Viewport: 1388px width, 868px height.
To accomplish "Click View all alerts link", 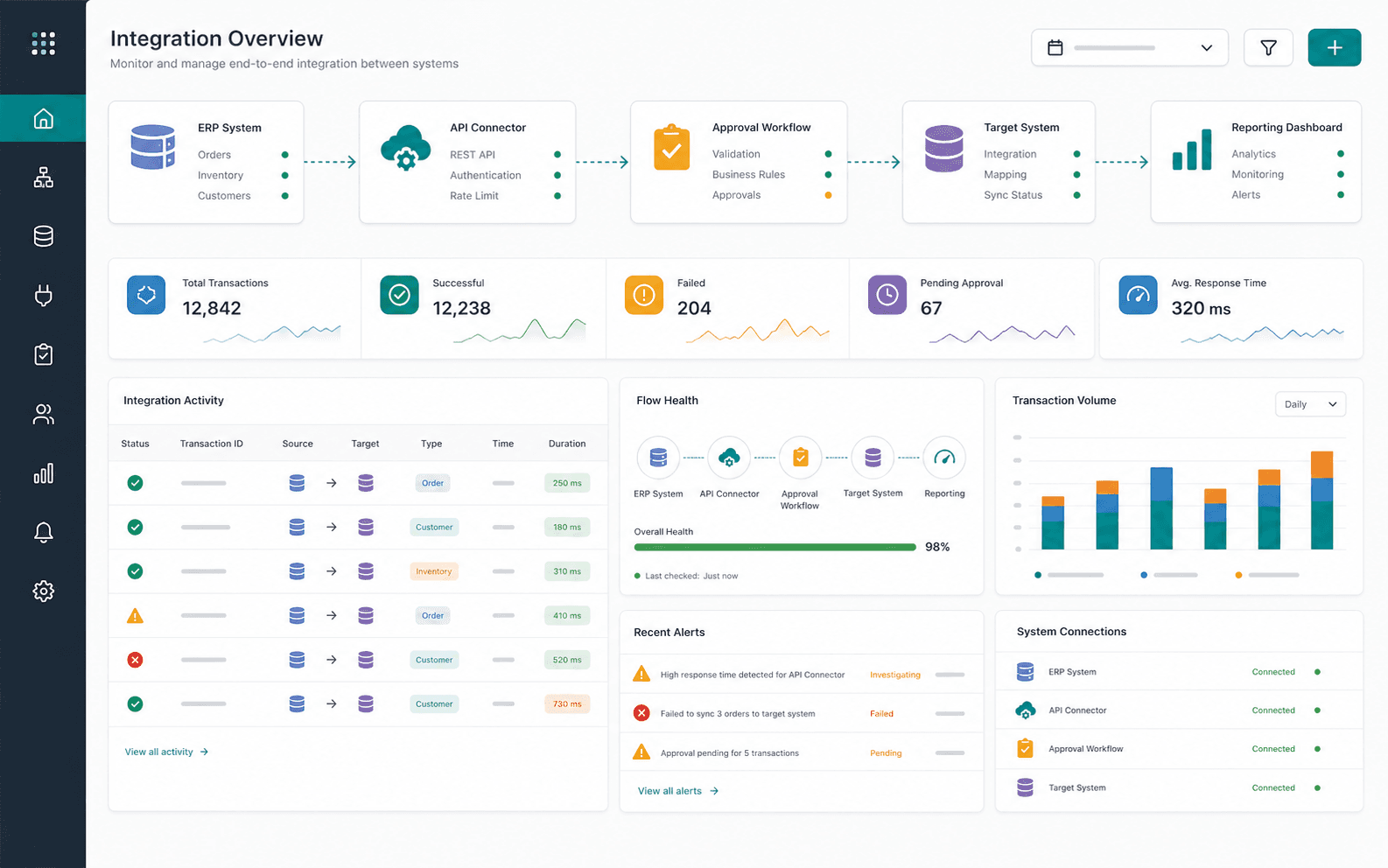I will tap(678, 791).
